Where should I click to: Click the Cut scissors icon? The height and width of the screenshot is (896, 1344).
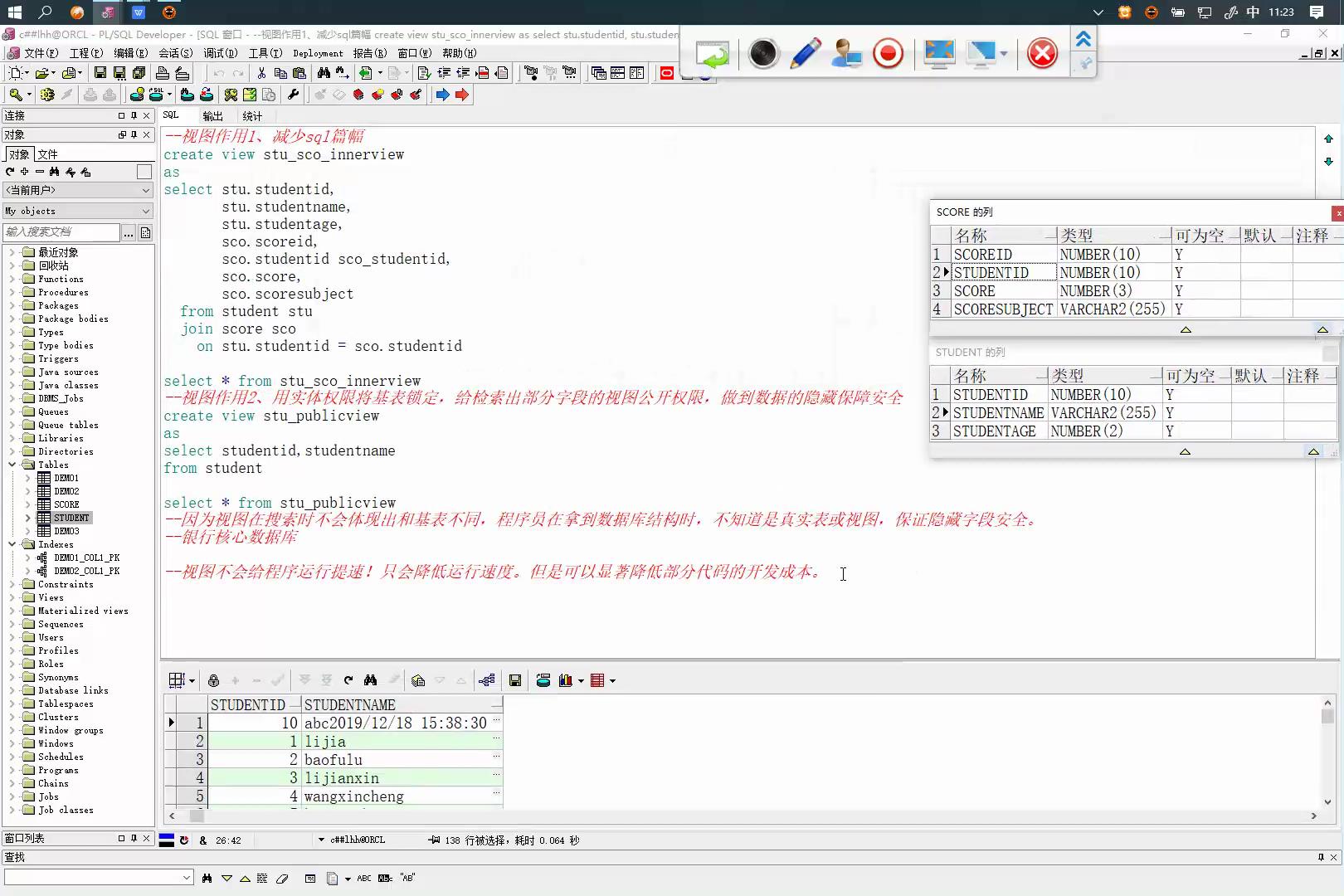tap(261, 73)
